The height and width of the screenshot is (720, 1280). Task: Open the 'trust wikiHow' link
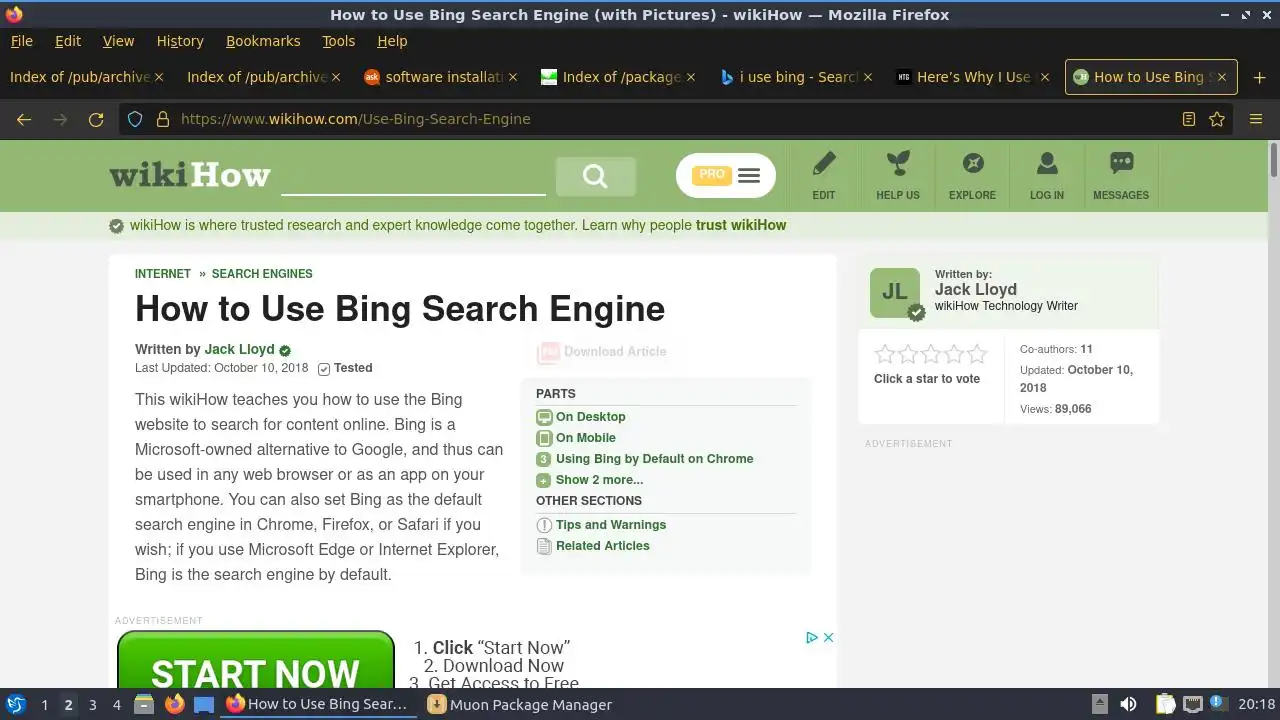coord(741,225)
